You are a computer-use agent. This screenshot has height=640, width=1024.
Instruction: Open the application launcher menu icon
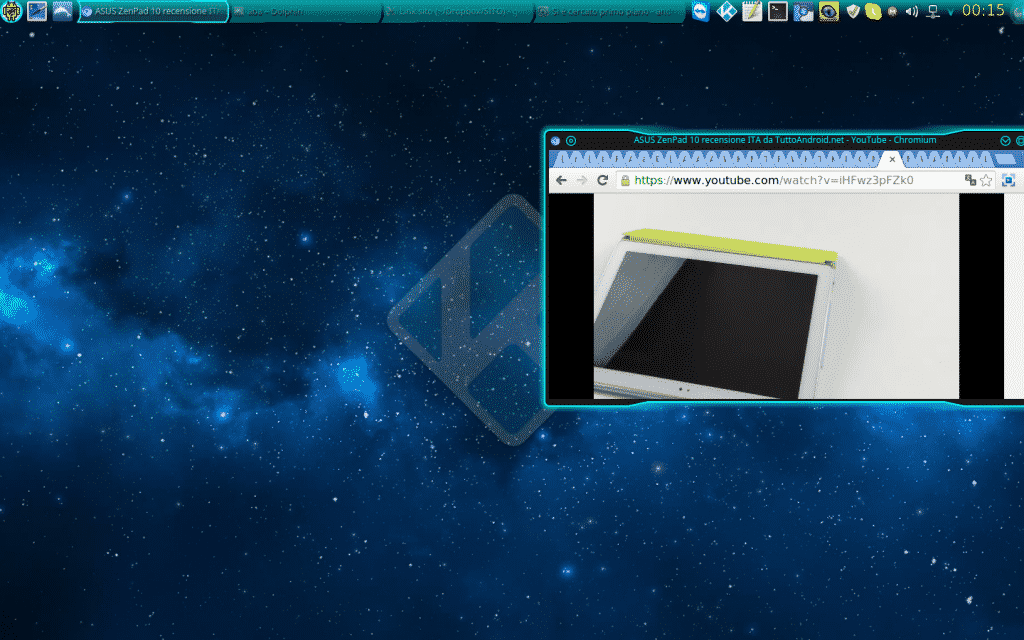click(x=11, y=11)
